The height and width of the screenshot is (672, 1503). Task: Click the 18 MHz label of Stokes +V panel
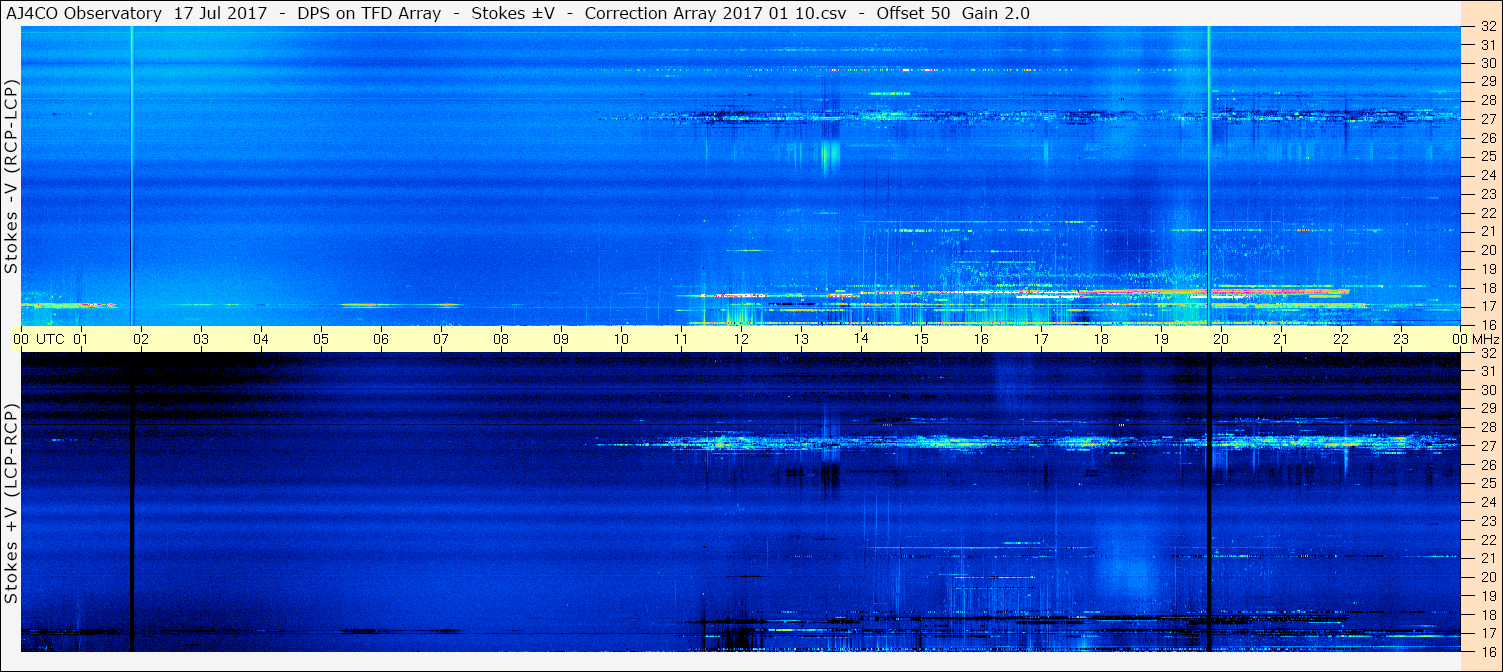pyautogui.click(x=1488, y=615)
